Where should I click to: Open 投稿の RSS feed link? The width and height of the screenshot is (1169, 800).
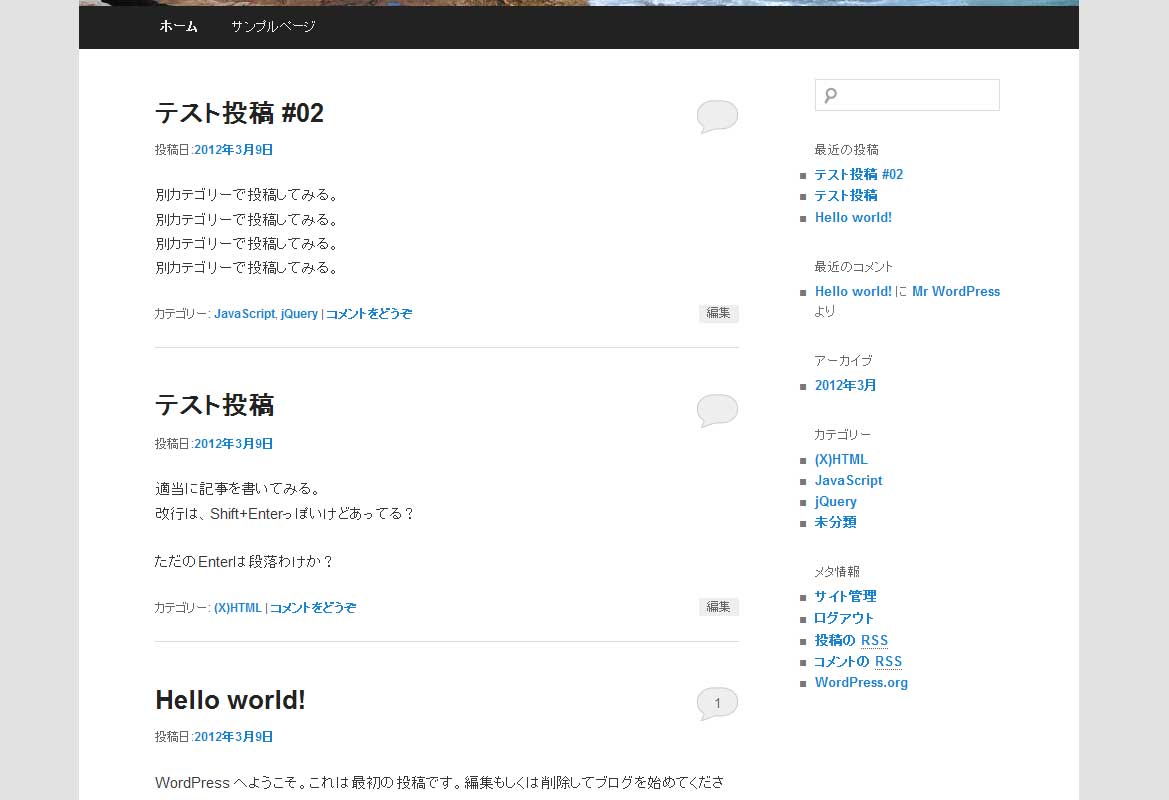pyautogui.click(x=851, y=640)
